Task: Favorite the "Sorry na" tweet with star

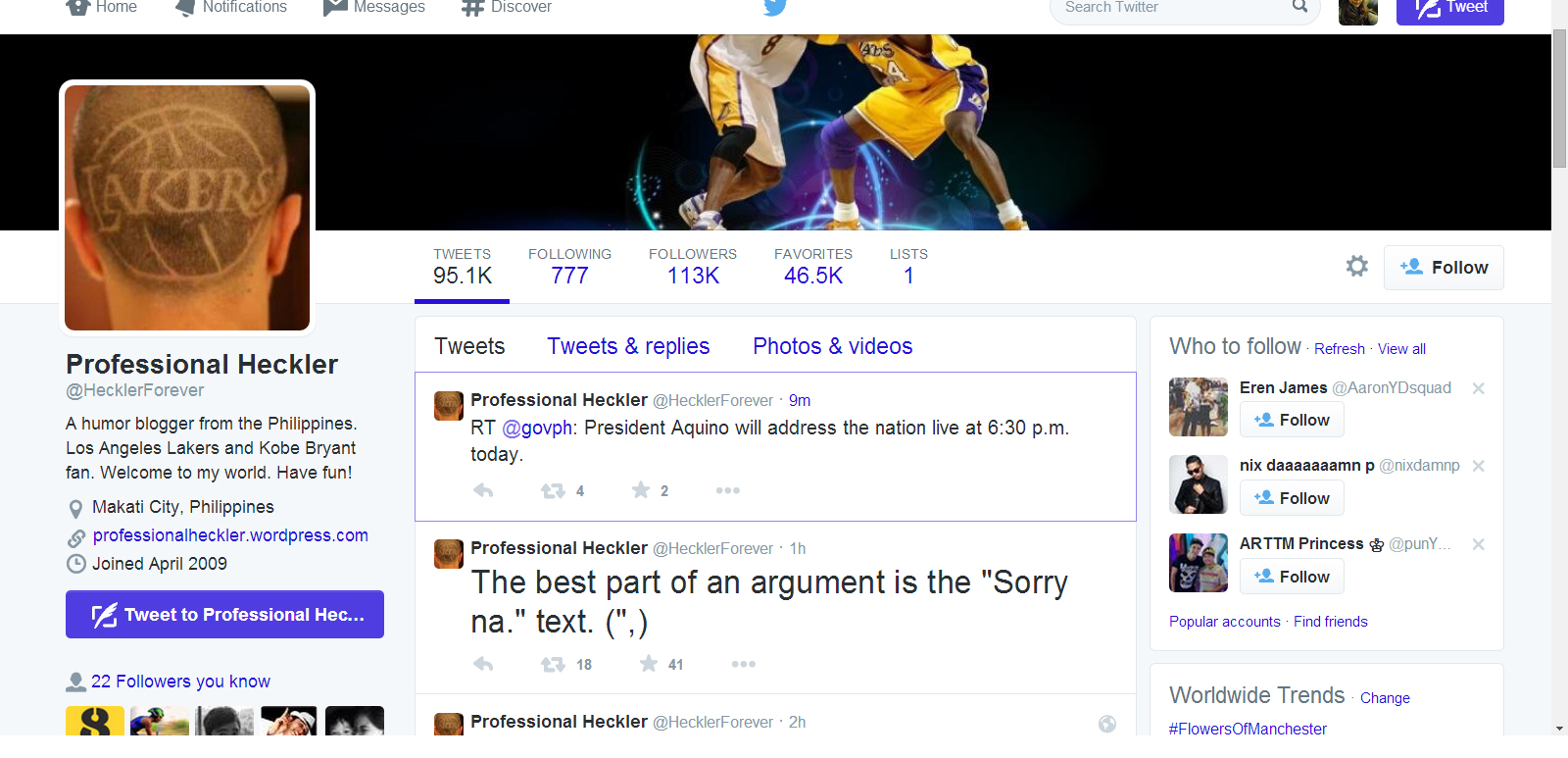Action: 649,664
